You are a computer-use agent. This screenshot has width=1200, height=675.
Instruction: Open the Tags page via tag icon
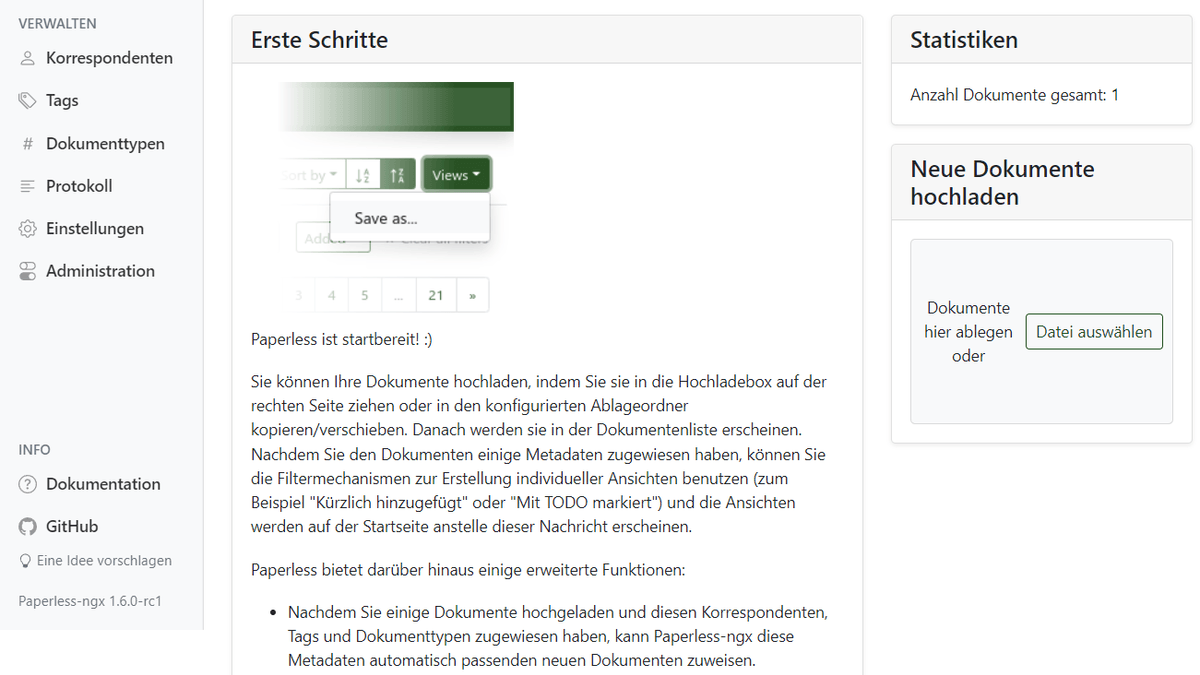(27, 101)
